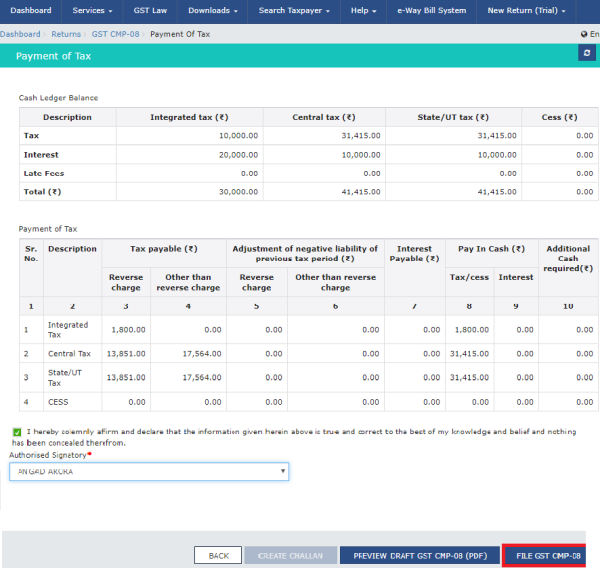This screenshot has height=568, width=600.
Task: Click the Dashboard breadcrumb link
Action: 20,34
